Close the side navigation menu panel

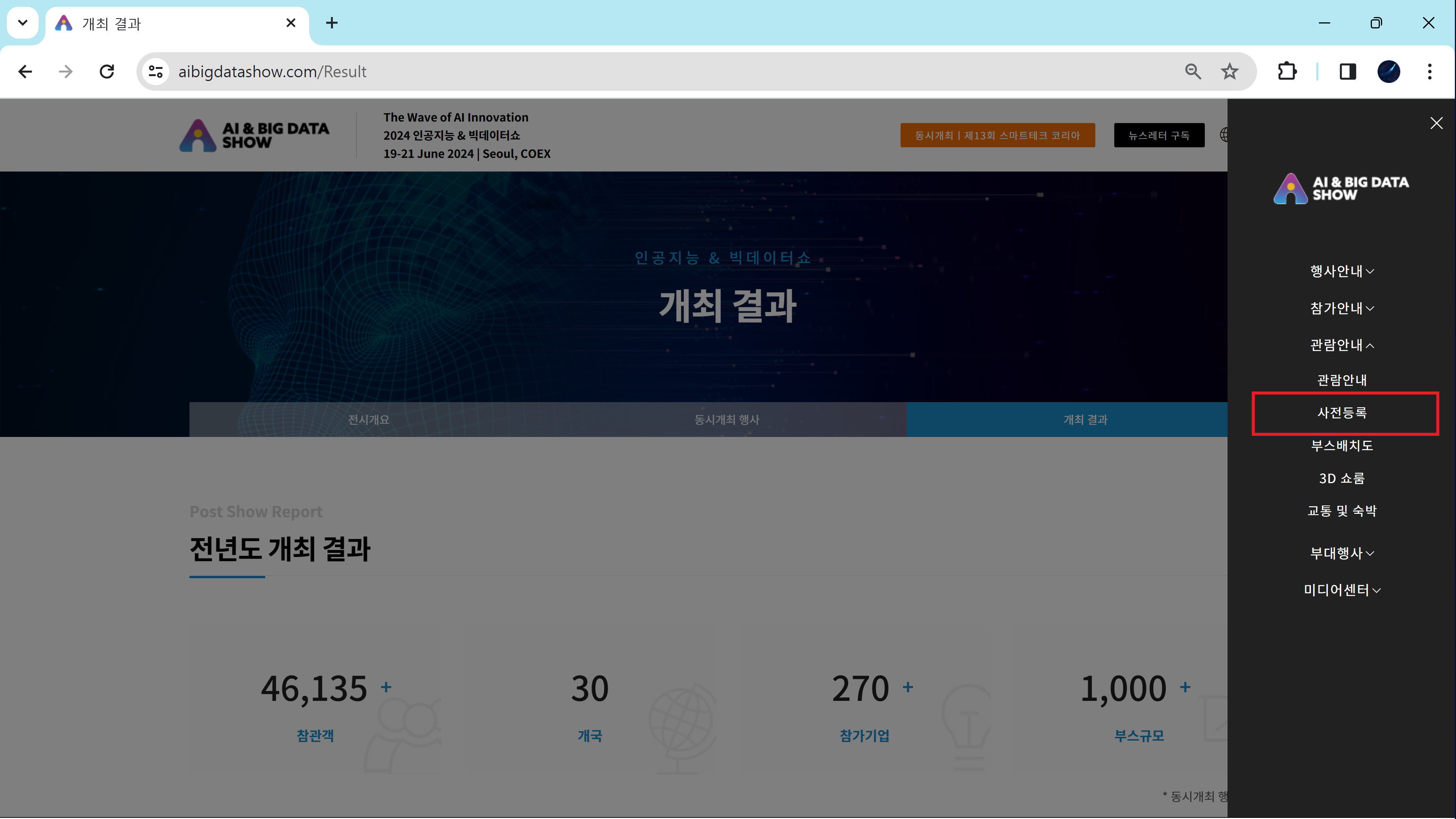point(1436,123)
